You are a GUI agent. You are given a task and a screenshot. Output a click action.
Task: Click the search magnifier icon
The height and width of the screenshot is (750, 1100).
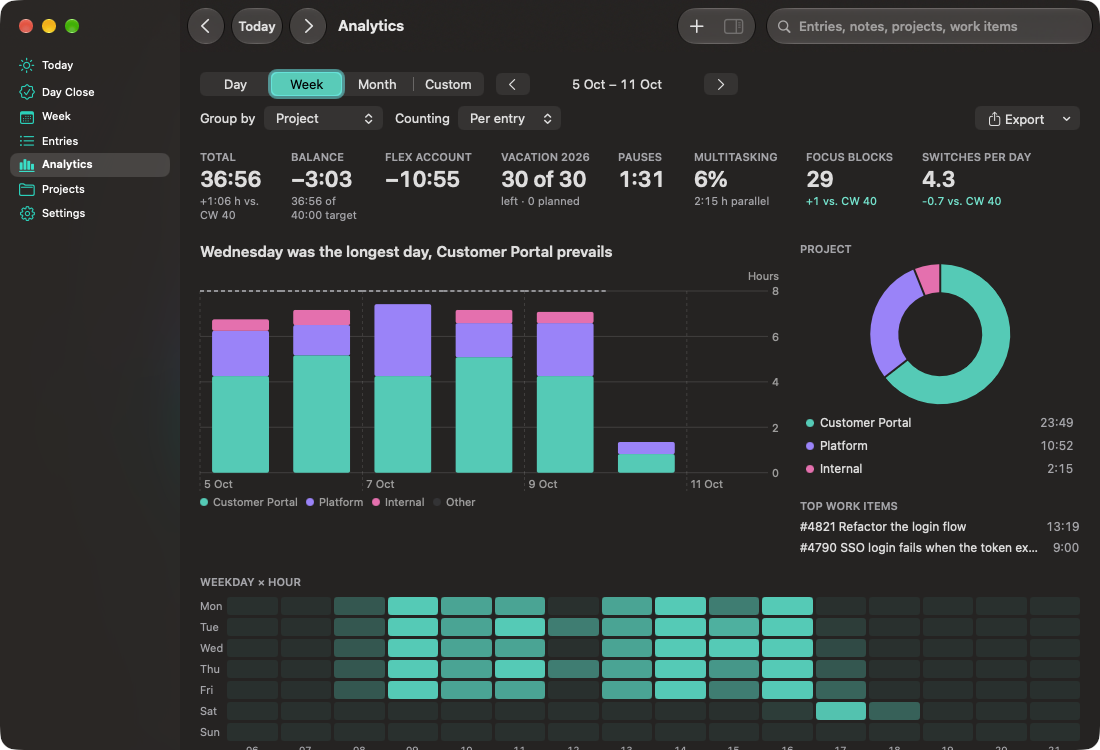[784, 27]
